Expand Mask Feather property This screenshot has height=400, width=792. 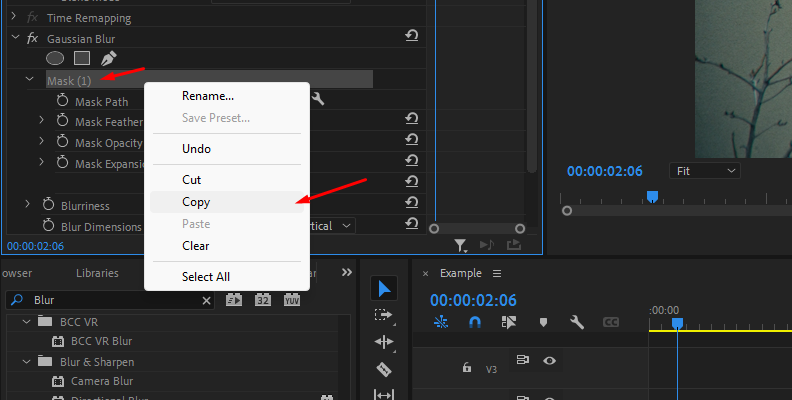(x=41, y=120)
